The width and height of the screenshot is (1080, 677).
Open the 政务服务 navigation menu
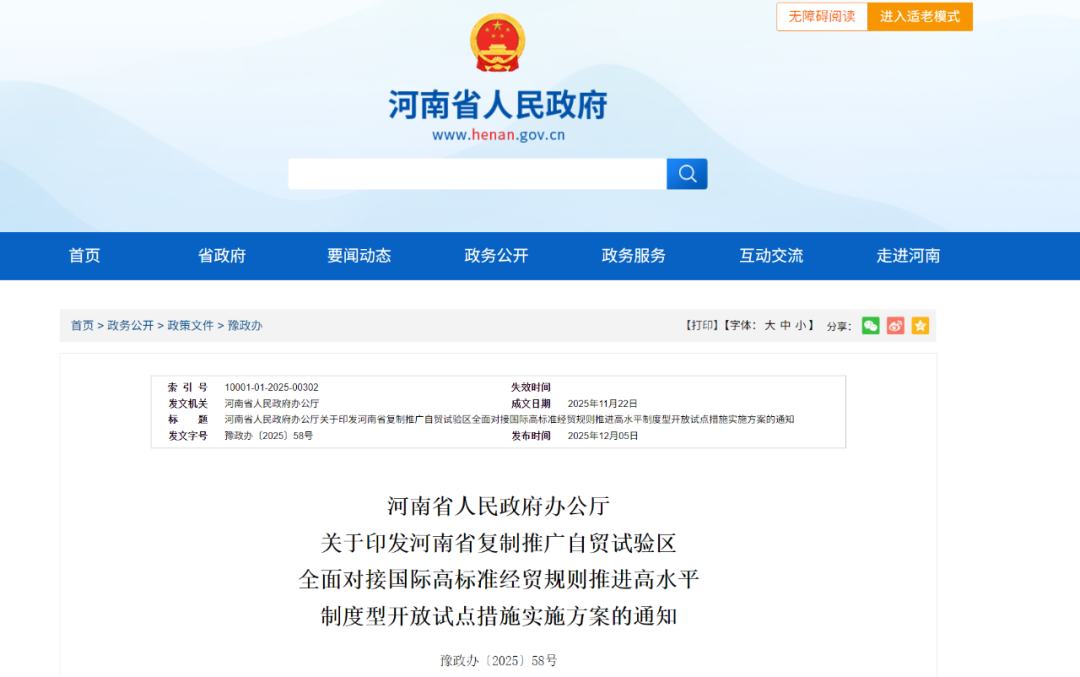tap(632, 255)
